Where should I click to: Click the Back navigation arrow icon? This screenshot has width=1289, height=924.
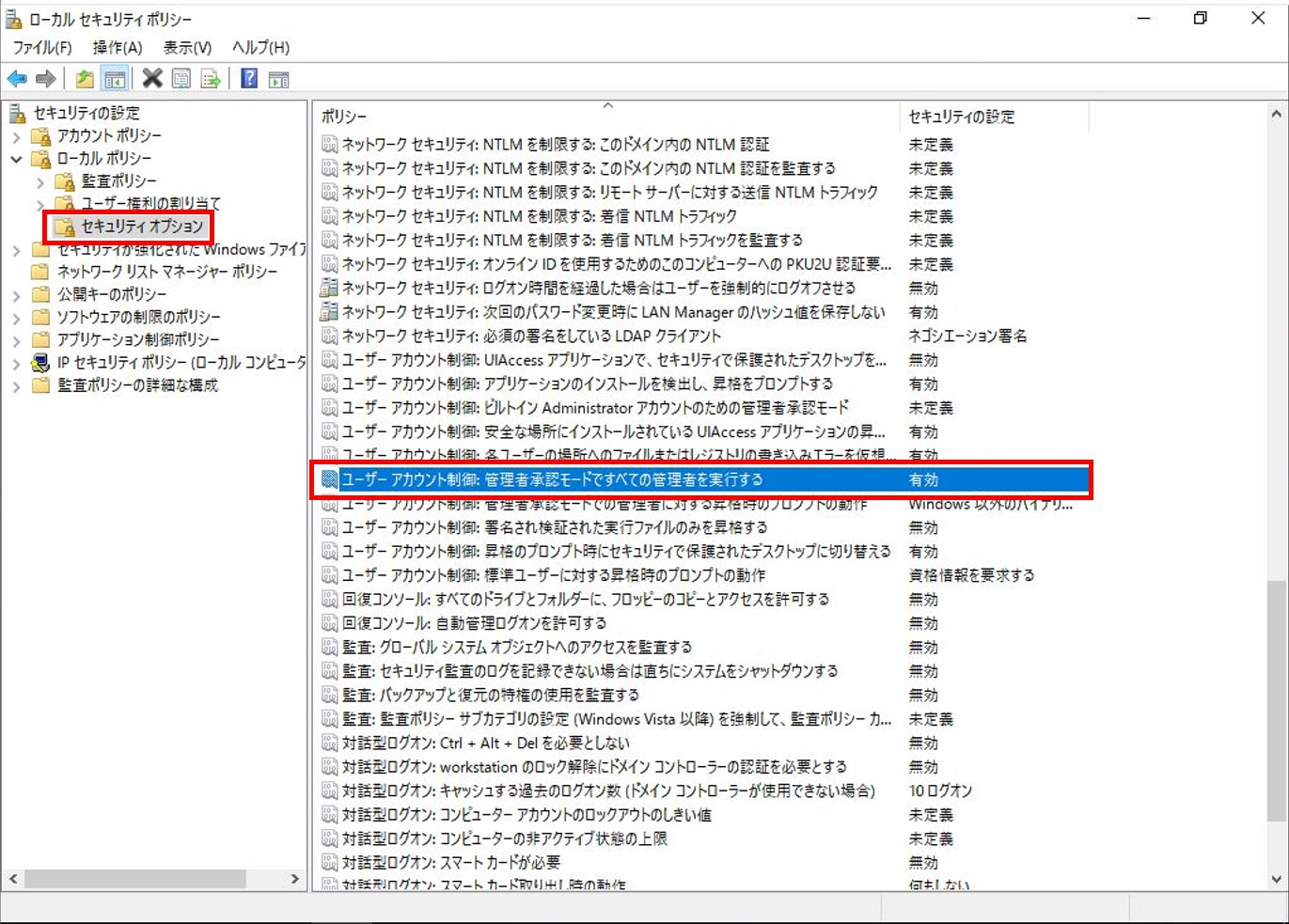click(x=15, y=78)
